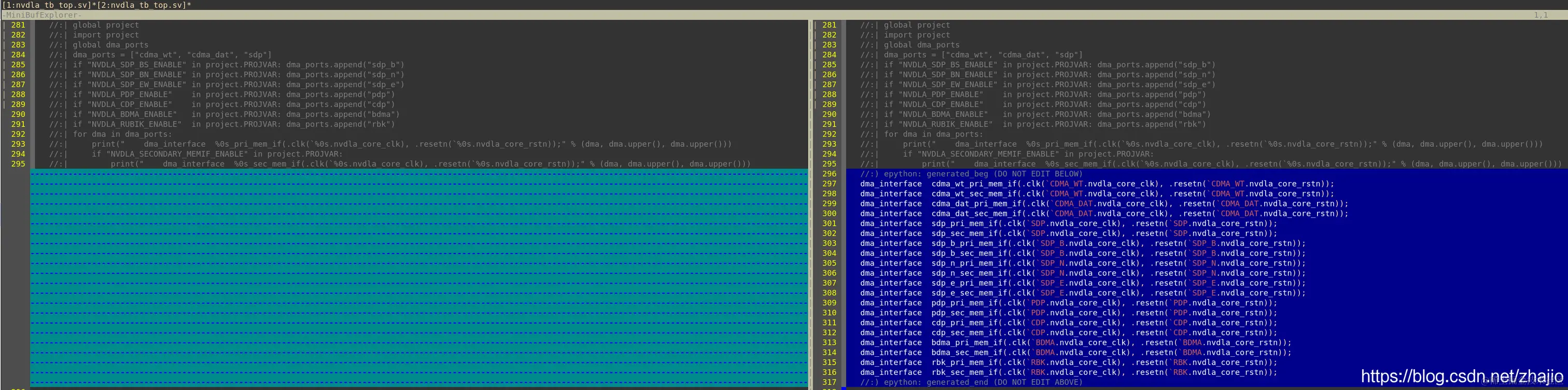The image size is (1568, 390).
Task: Click line number 281 in left pane
Action: [18, 25]
